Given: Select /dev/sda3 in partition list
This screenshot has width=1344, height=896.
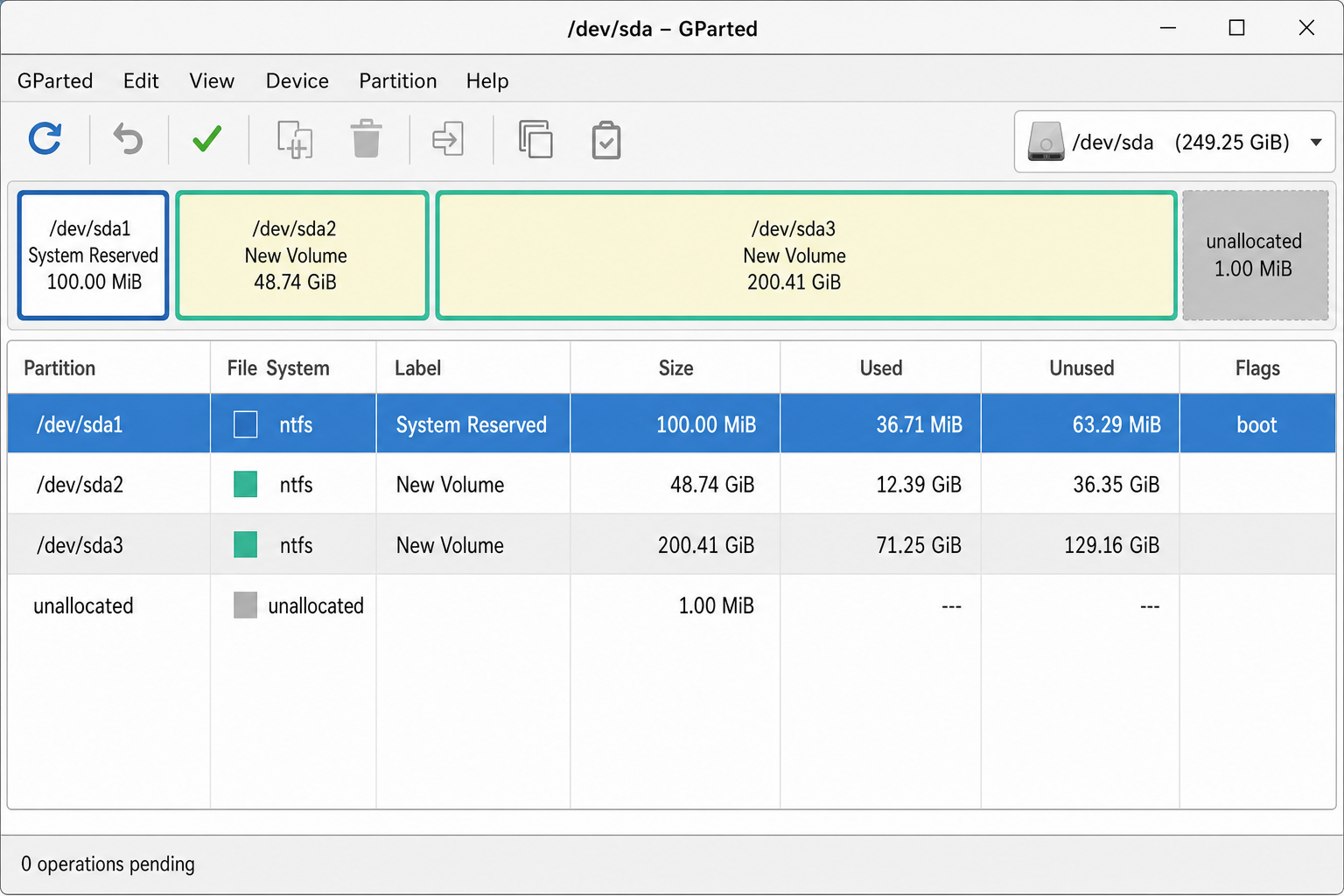Looking at the screenshot, I should point(80,545).
